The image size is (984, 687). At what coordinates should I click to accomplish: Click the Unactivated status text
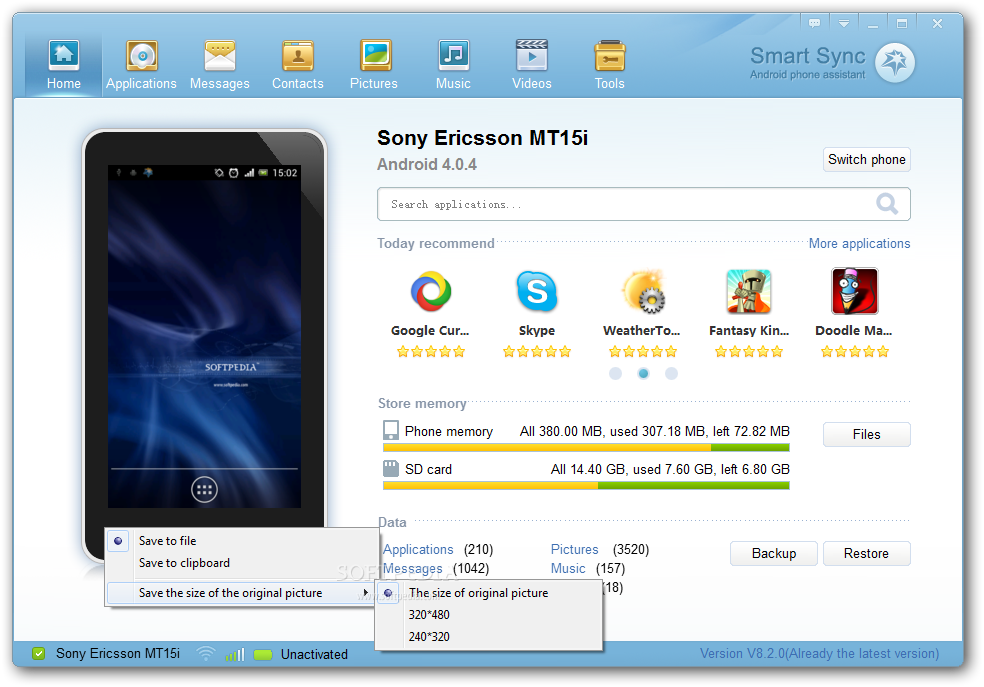point(314,654)
